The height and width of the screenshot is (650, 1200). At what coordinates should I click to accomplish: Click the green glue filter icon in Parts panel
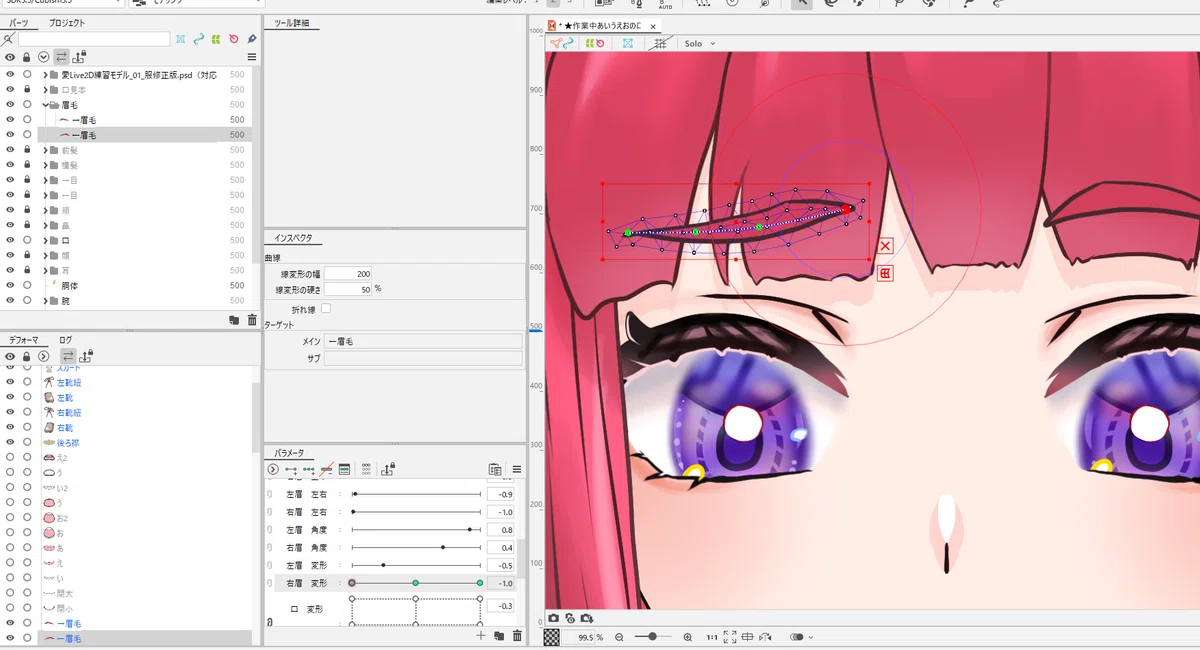click(x=215, y=39)
